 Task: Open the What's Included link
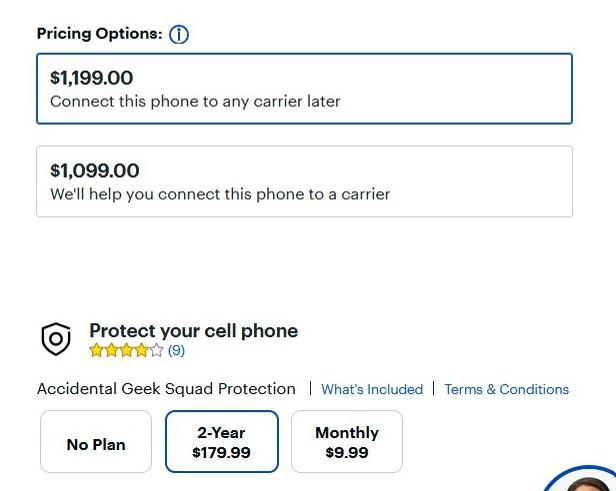pos(372,389)
